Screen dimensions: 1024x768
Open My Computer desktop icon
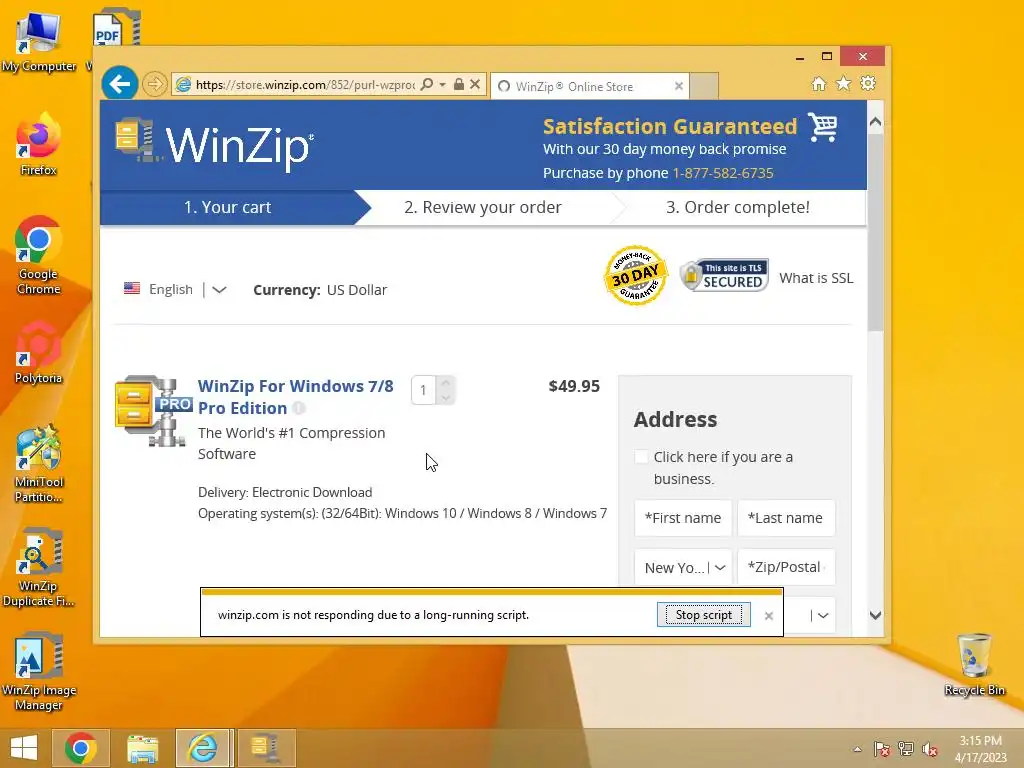coord(39,42)
